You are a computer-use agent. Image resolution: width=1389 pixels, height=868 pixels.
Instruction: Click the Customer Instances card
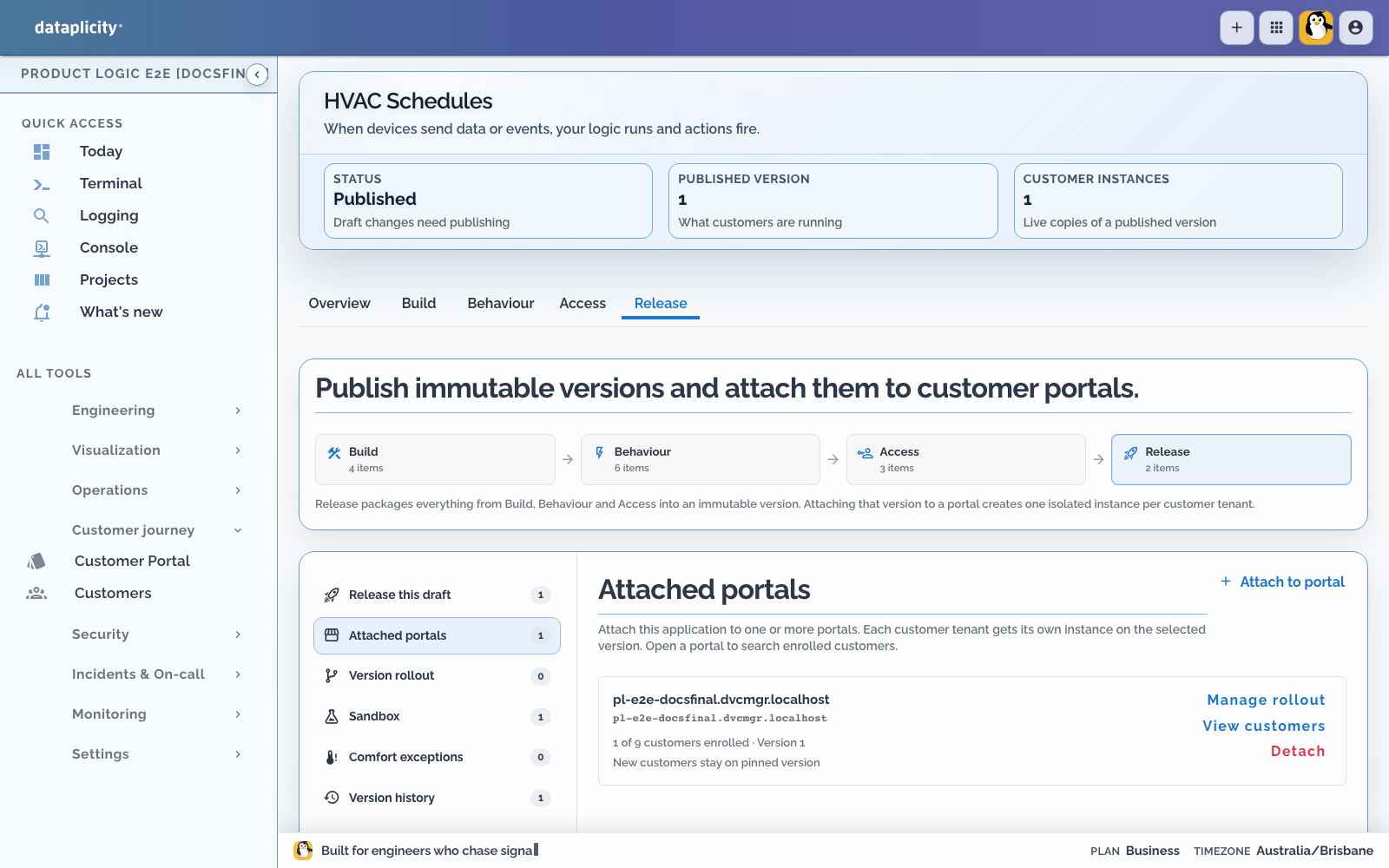(1178, 201)
